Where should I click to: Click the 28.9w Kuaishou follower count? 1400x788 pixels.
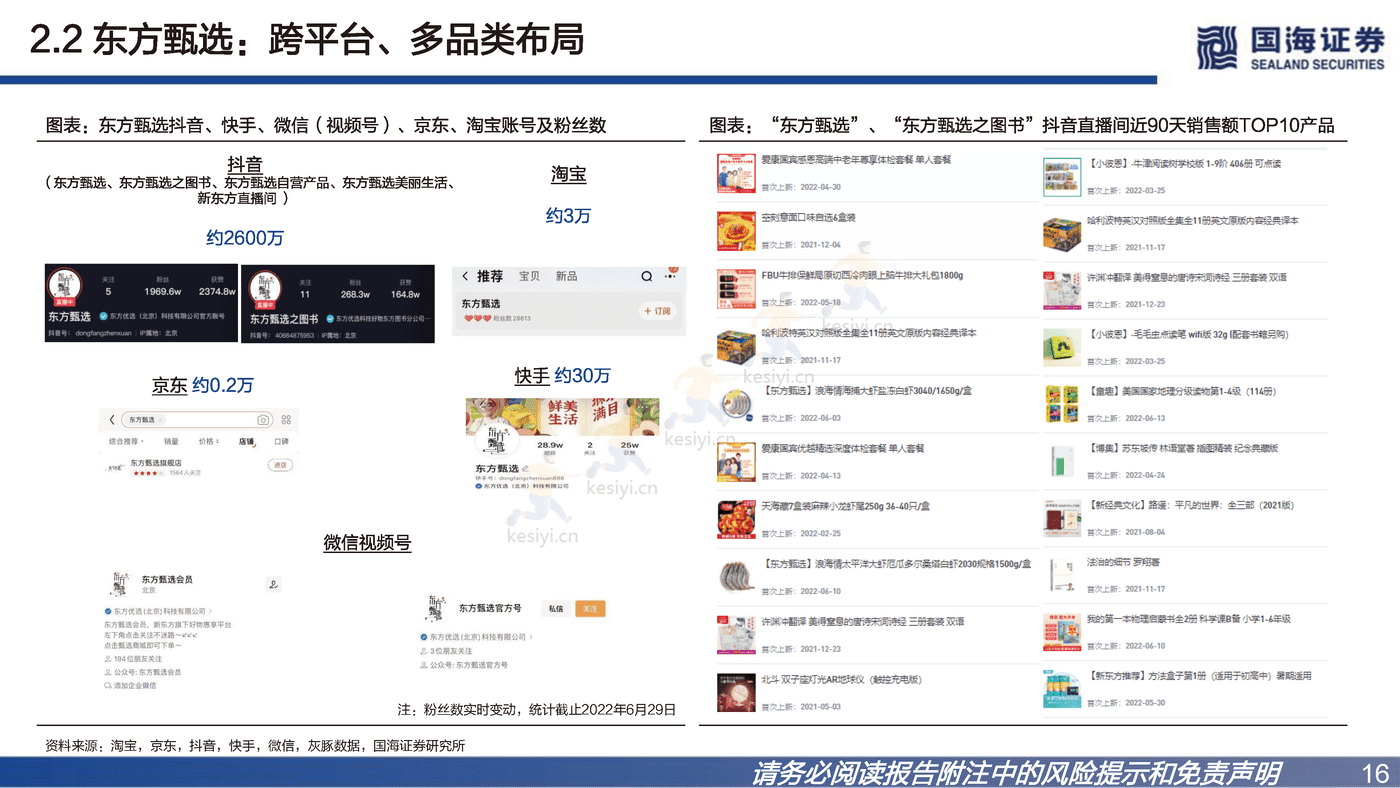pyautogui.click(x=548, y=444)
